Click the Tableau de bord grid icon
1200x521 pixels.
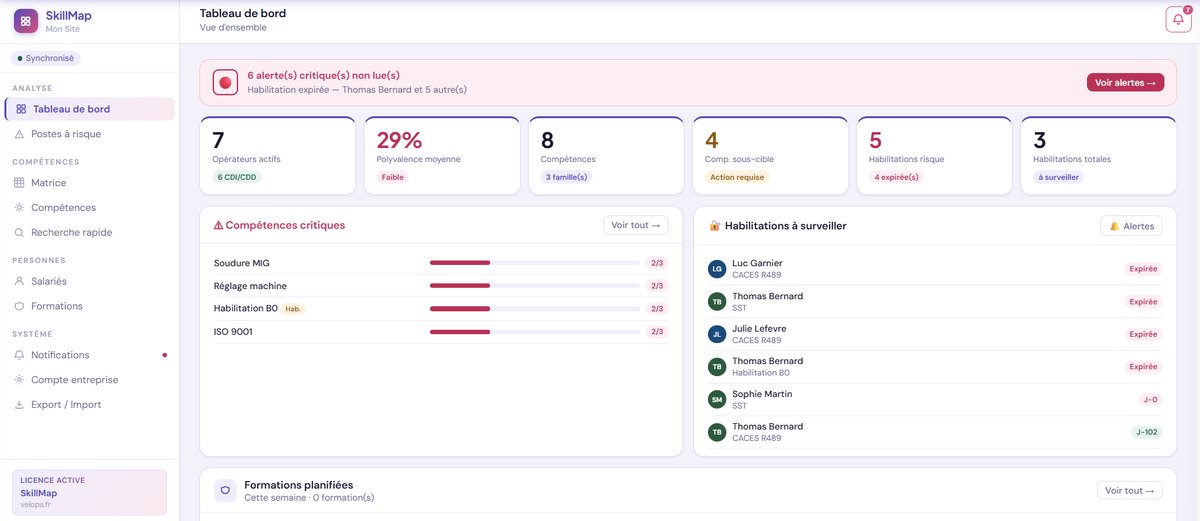[21, 109]
